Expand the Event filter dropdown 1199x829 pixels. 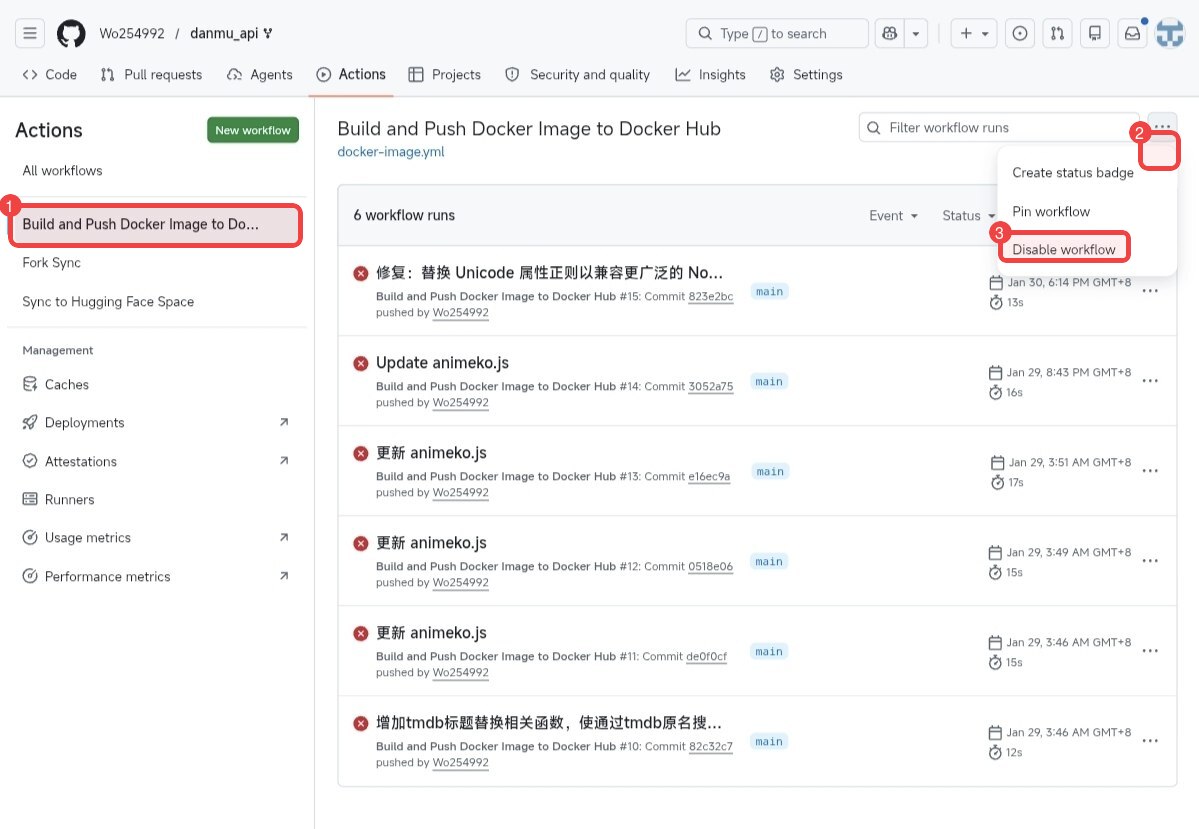[x=893, y=216]
